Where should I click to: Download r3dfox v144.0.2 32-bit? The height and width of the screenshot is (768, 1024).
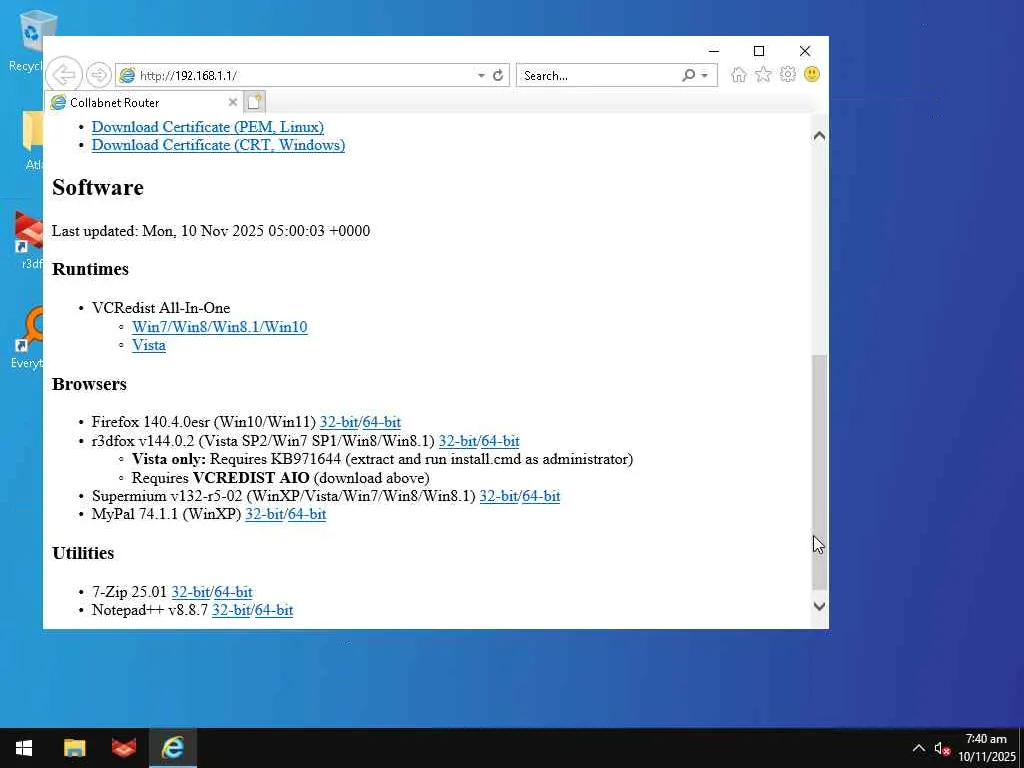pos(458,441)
